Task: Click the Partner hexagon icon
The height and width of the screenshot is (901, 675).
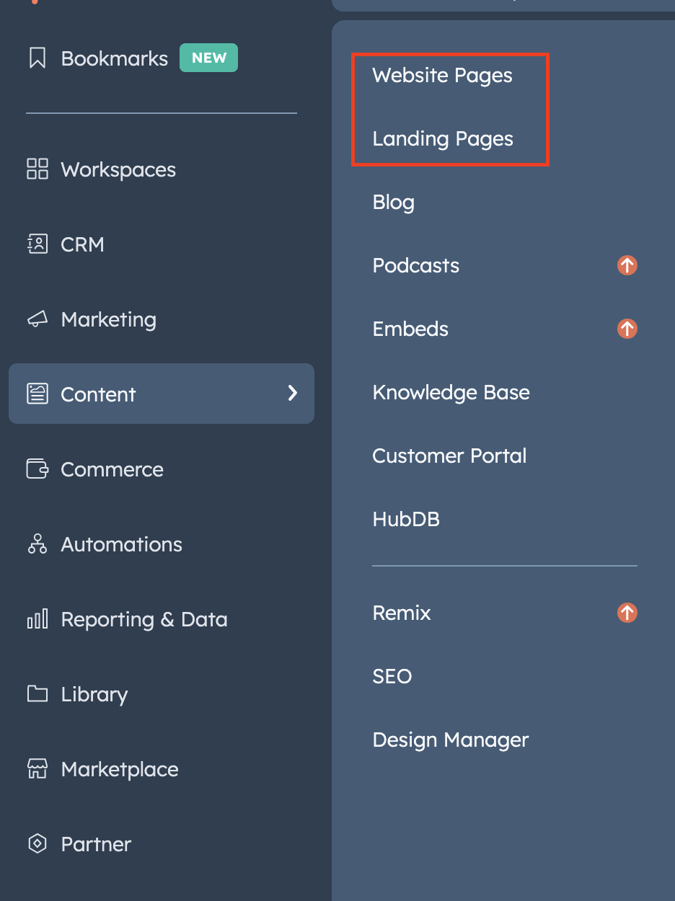Action: (x=37, y=844)
